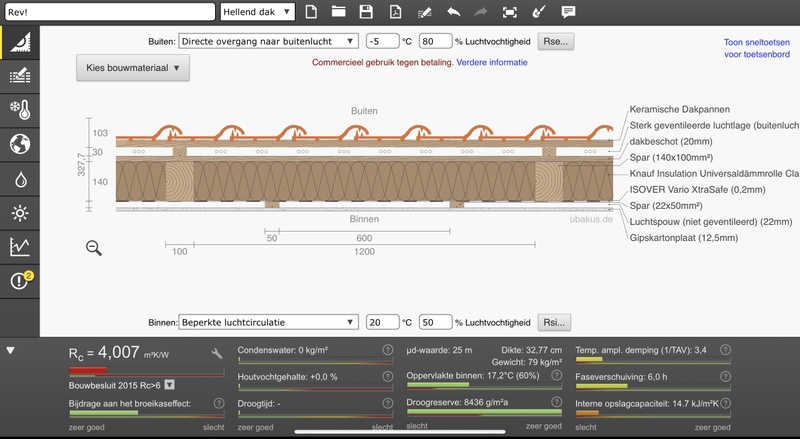
Task: Click outside temperature field -5
Action: point(383,41)
